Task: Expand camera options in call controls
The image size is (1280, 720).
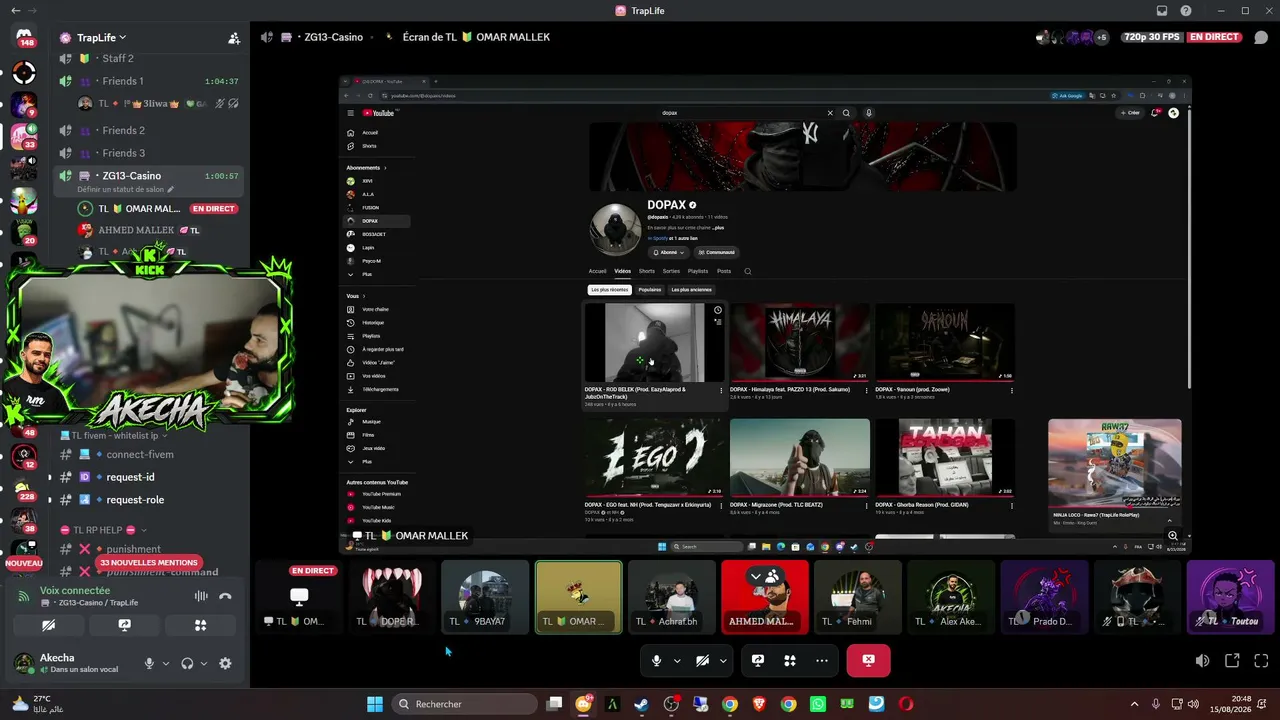Action: tap(722, 660)
